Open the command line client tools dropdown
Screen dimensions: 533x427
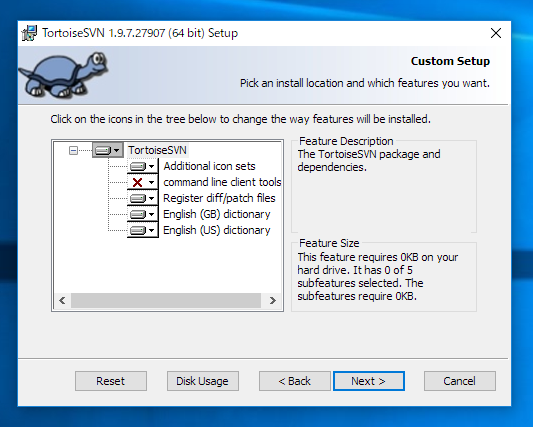pos(142,182)
